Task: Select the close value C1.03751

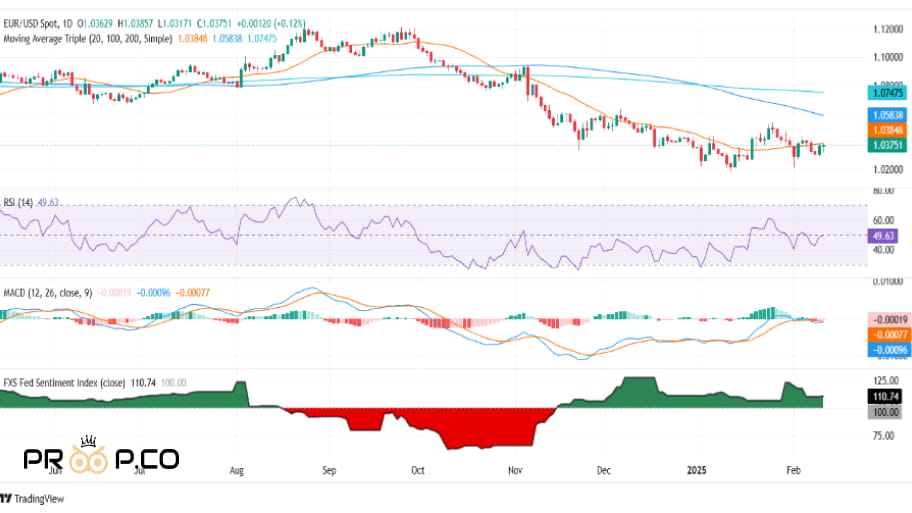Action: pyautogui.click(x=214, y=24)
